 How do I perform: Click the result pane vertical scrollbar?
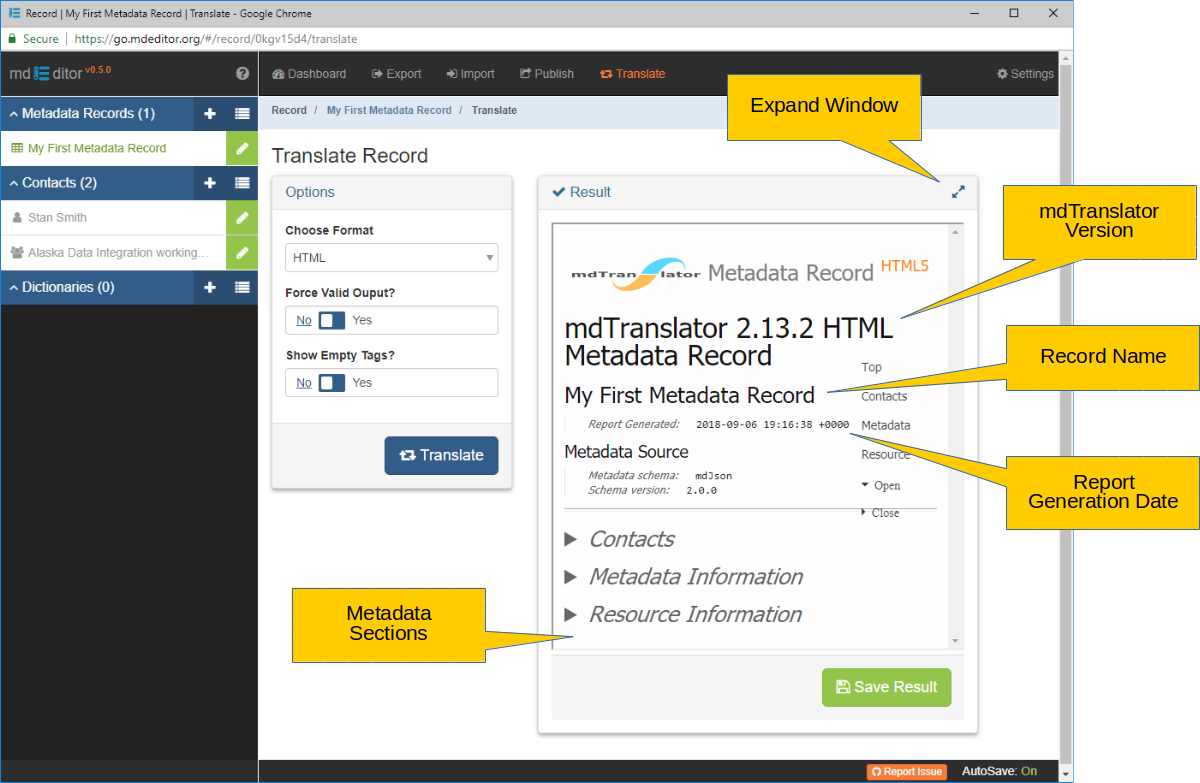956,436
